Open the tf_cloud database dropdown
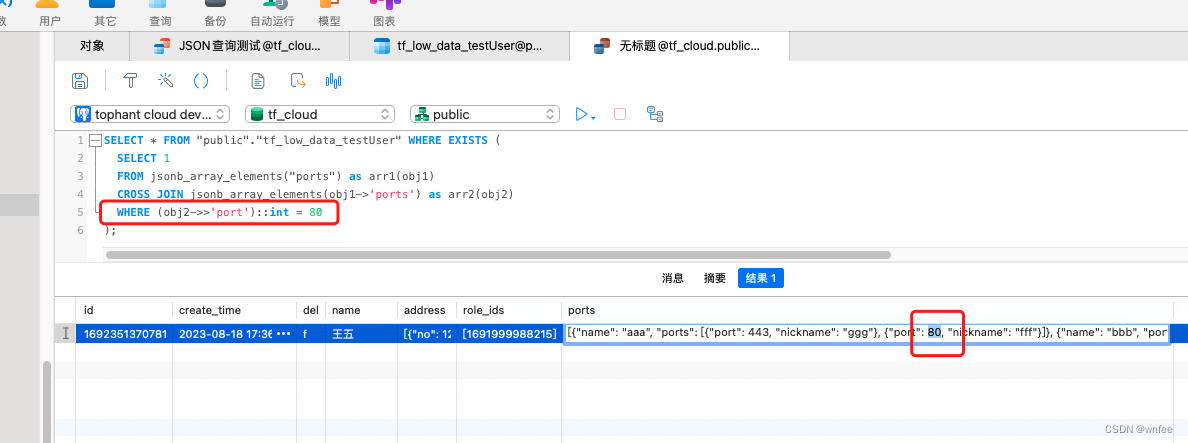 [320, 114]
